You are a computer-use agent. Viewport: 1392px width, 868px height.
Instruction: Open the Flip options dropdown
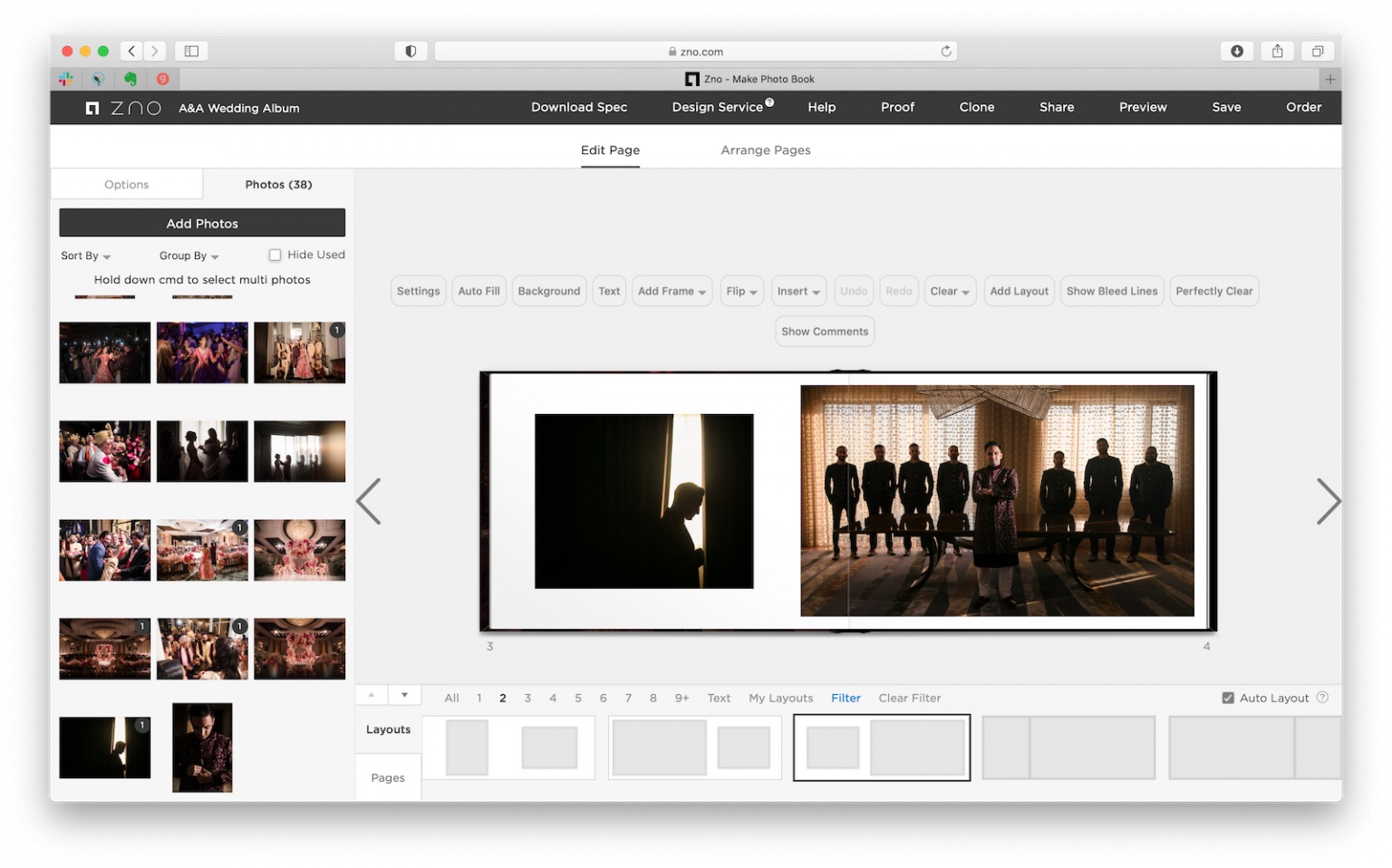click(741, 291)
